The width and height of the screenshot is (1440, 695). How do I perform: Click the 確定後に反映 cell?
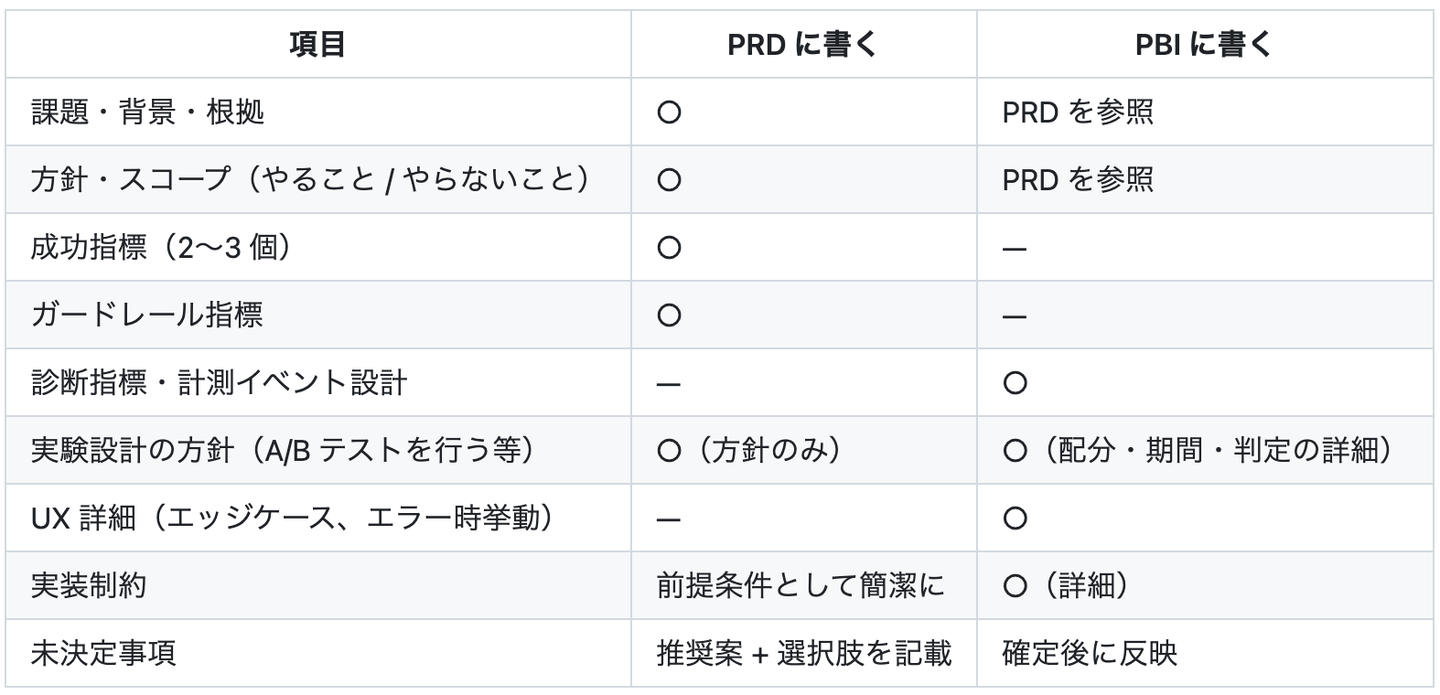[1089, 654]
